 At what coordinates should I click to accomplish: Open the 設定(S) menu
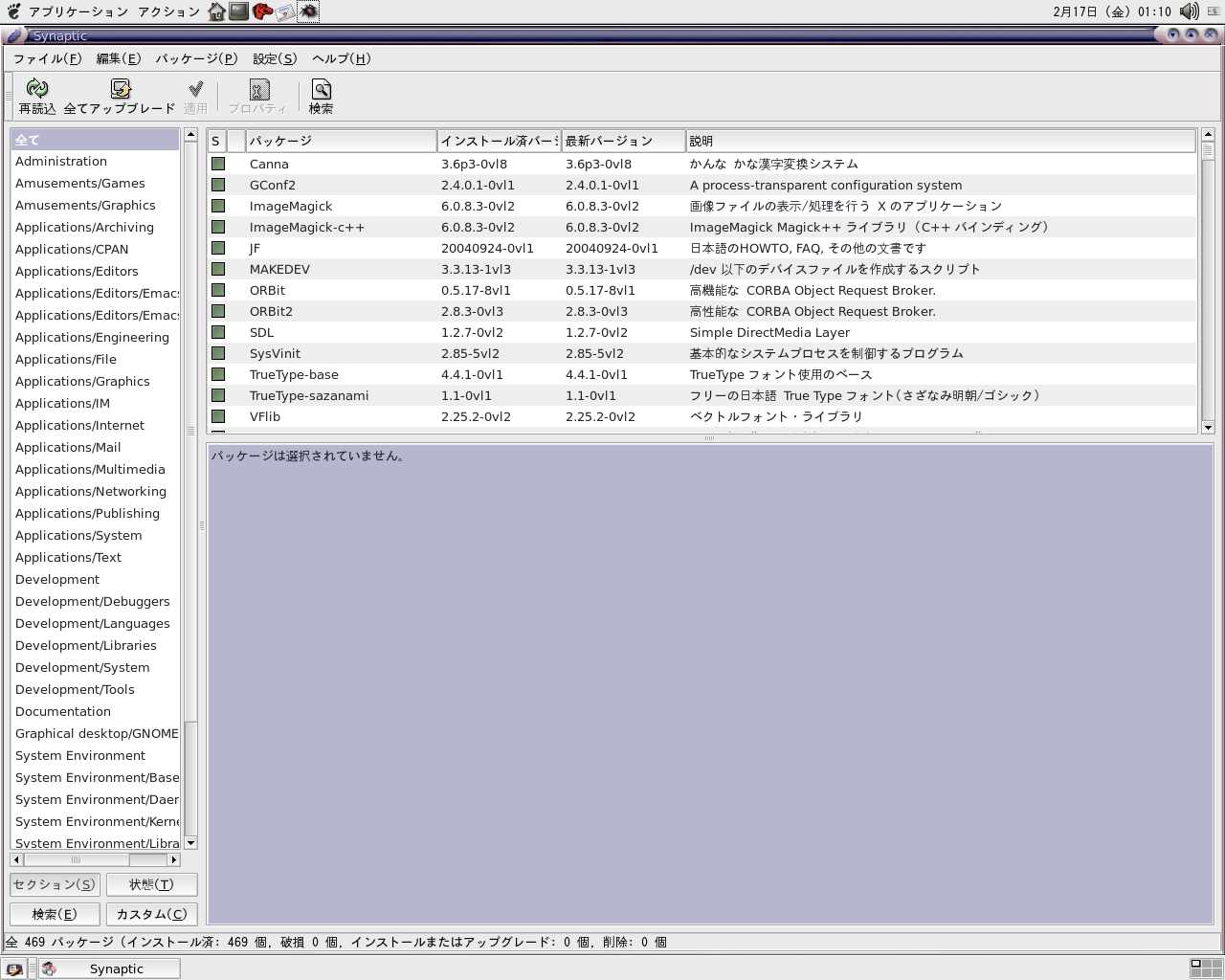(275, 58)
